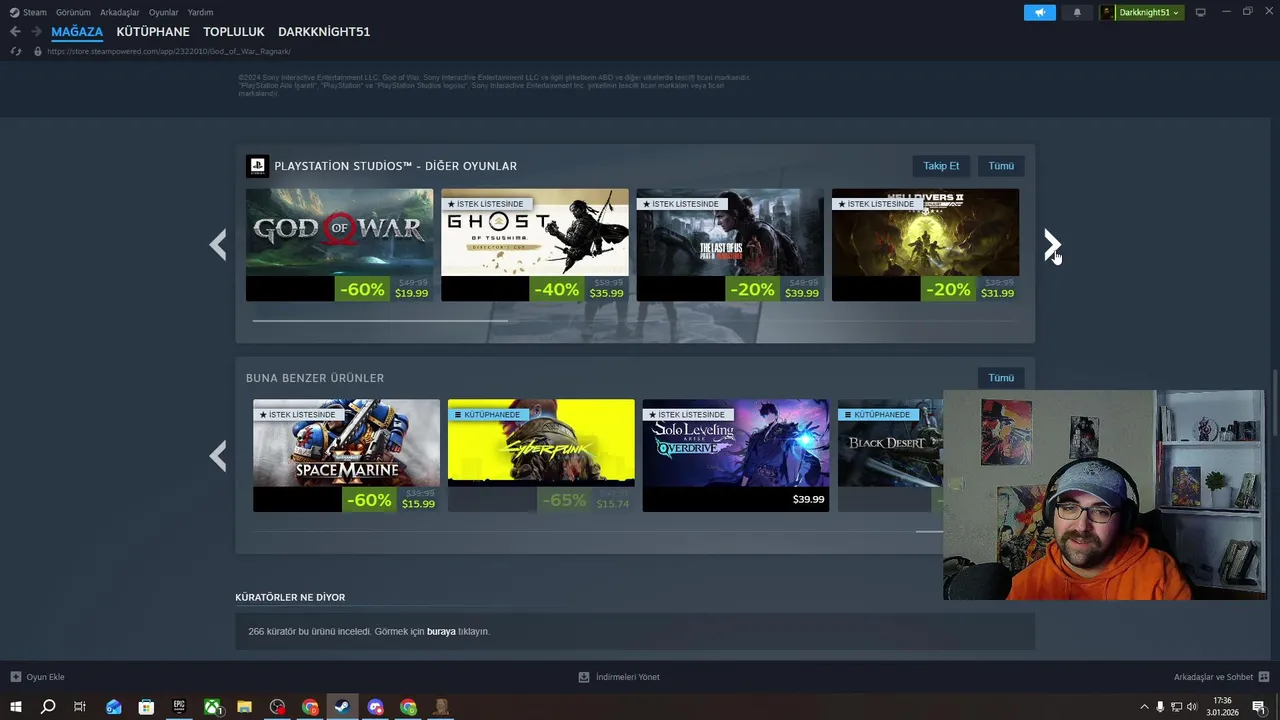The height and width of the screenshot is (720, 1280).
Task: Show next PlayStation Studios games arrow
Action: (1052, 245)
